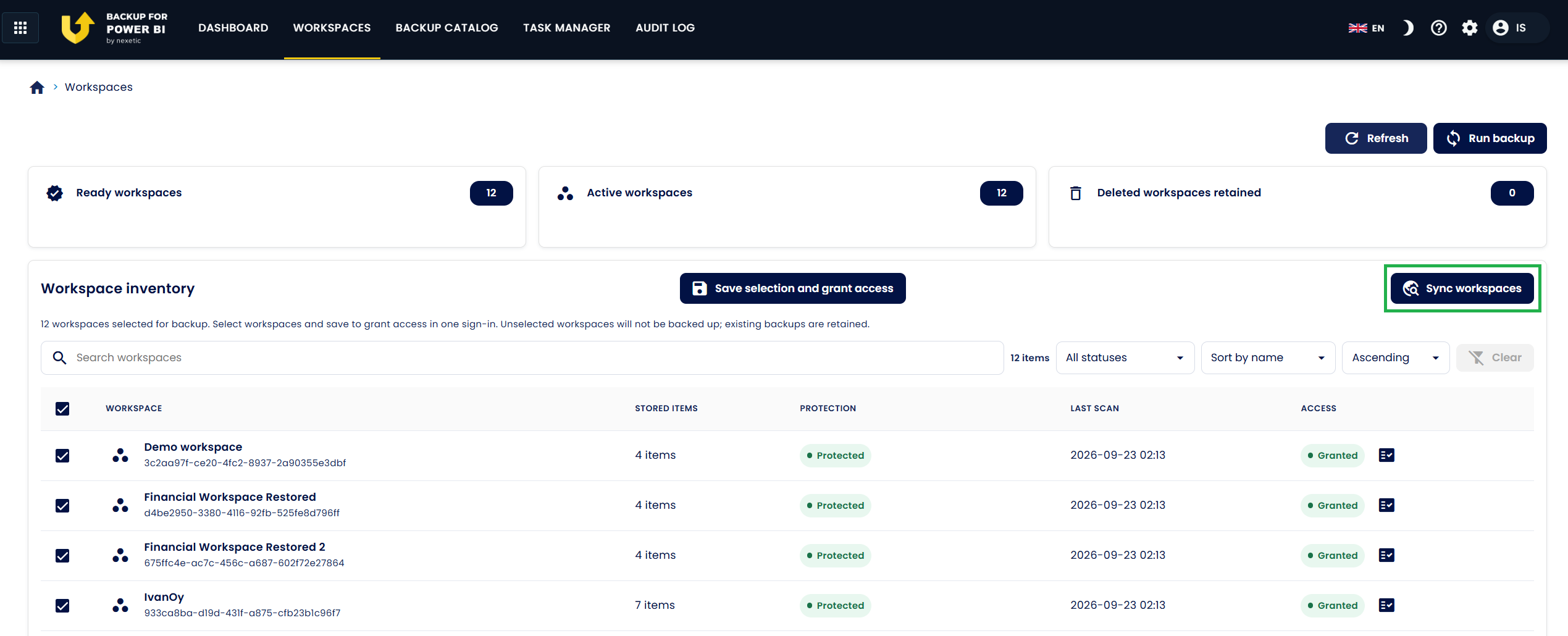Open the All statuses filter dropdown
The image size is (1568, 636).
[1125, 358]
